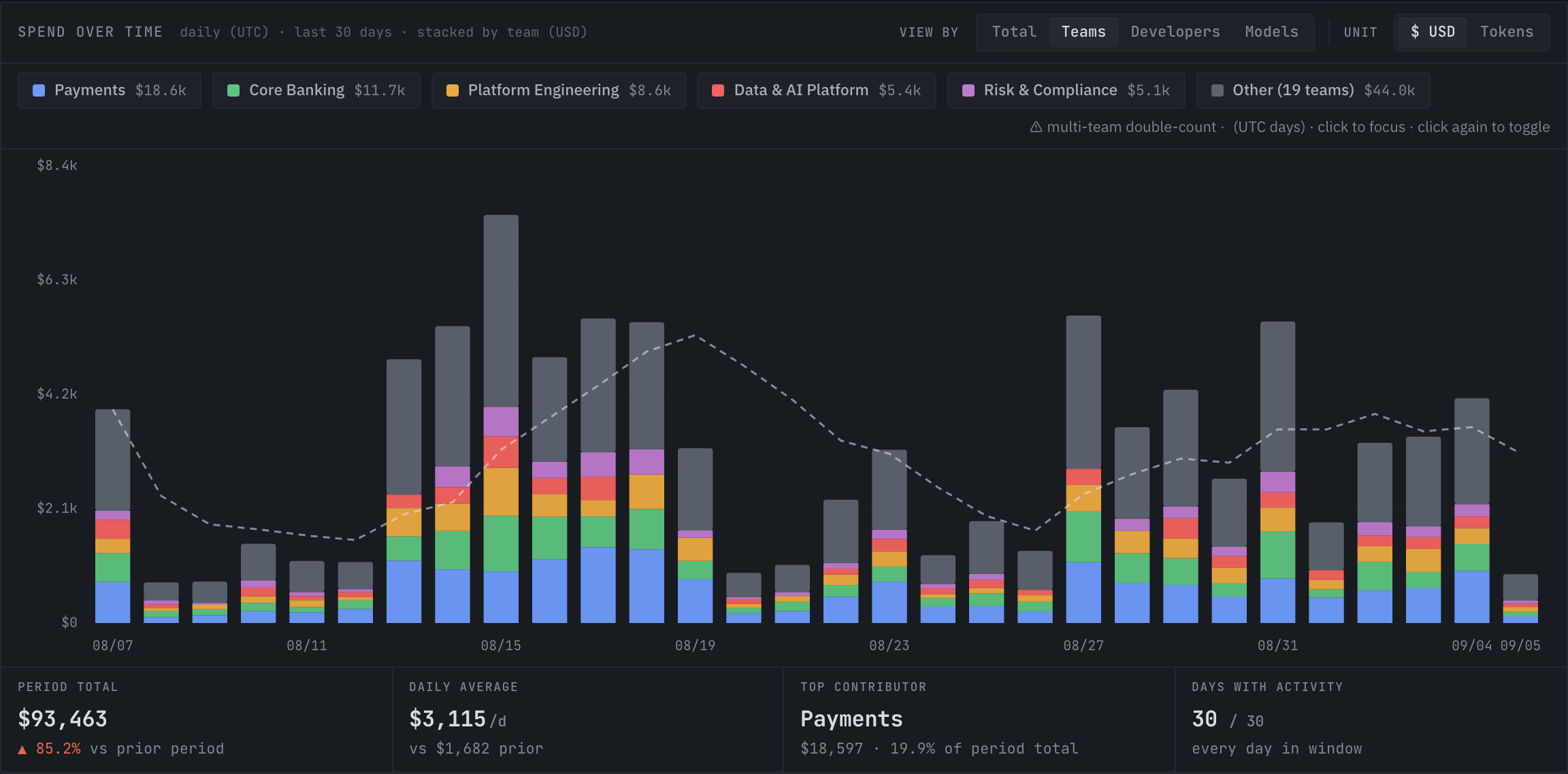Click the bar above the 08/31 label
The height and width of the screenshot is (774, 1568).
1278,473
